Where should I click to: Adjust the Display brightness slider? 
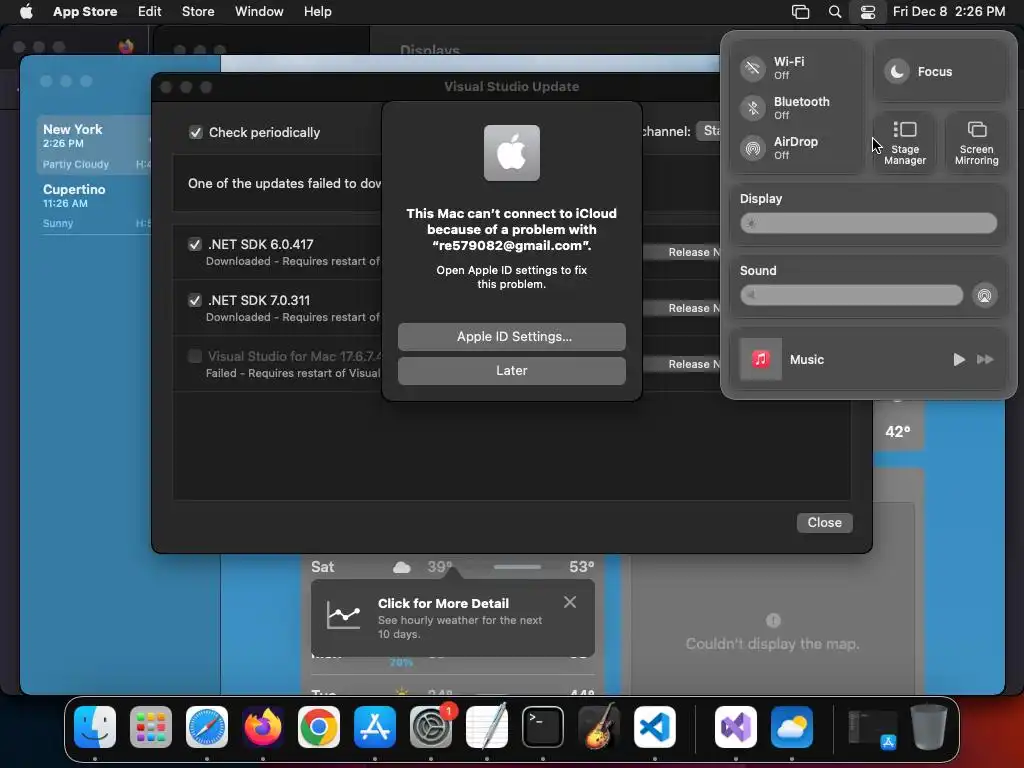point(868,223)
